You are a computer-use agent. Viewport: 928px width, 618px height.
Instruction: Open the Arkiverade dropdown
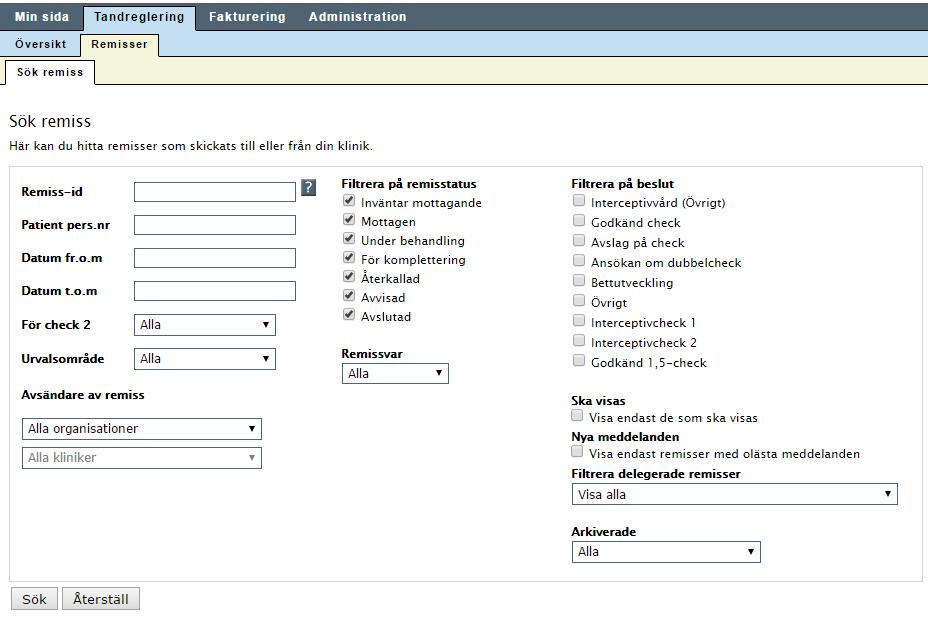666,552
